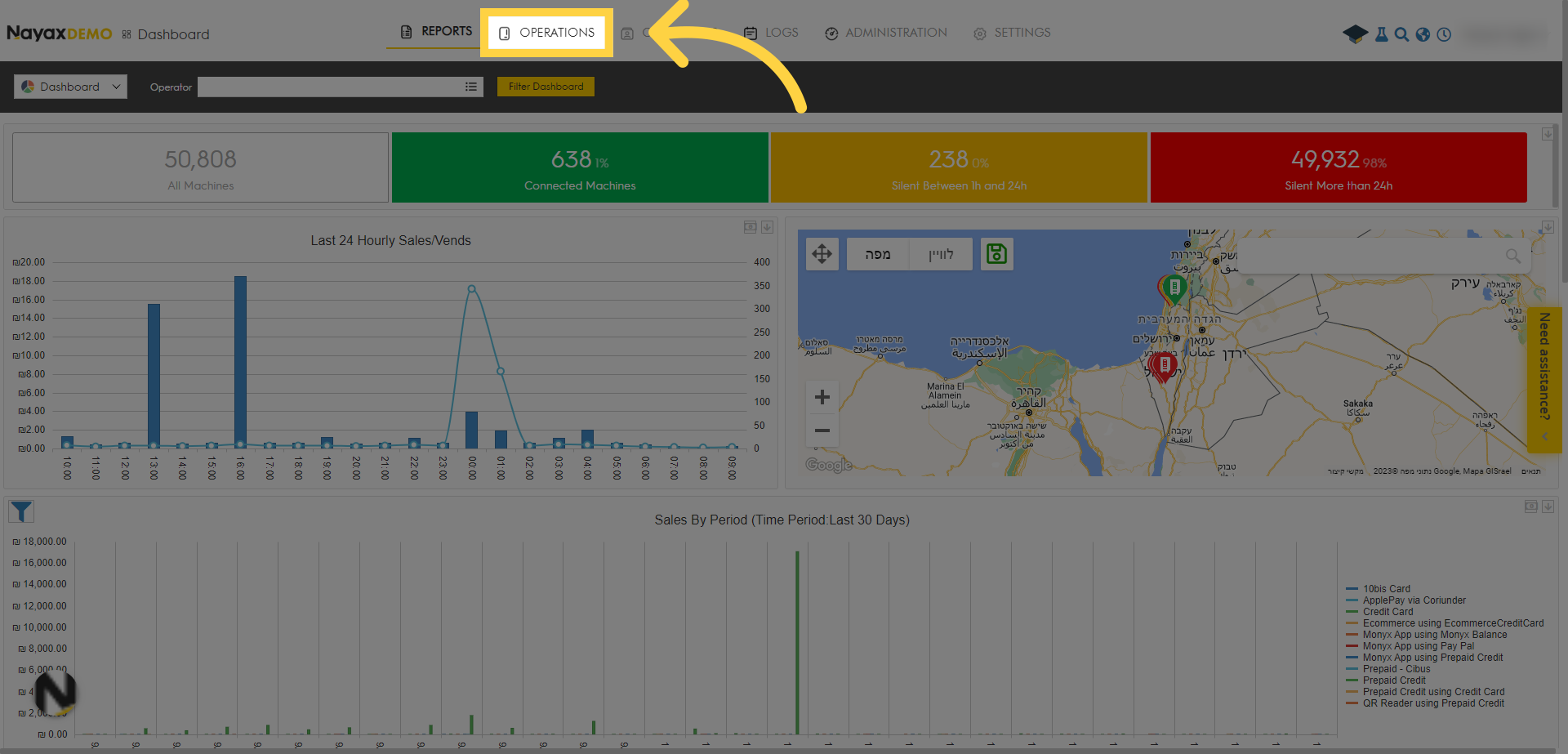The width and height of the screenshot is (1568, 754).
Task: Save the map position with green disk icon
Action: (x=996, y=254)
